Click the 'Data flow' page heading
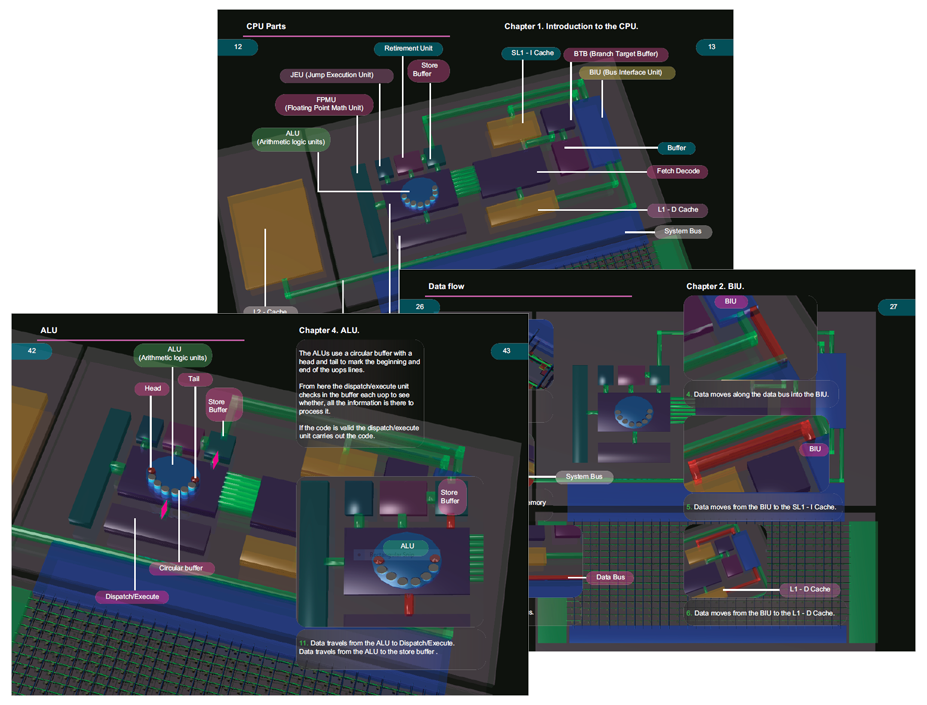Image resolution: width=927 pixels, height=705 pixels. [x=446, y=286]
